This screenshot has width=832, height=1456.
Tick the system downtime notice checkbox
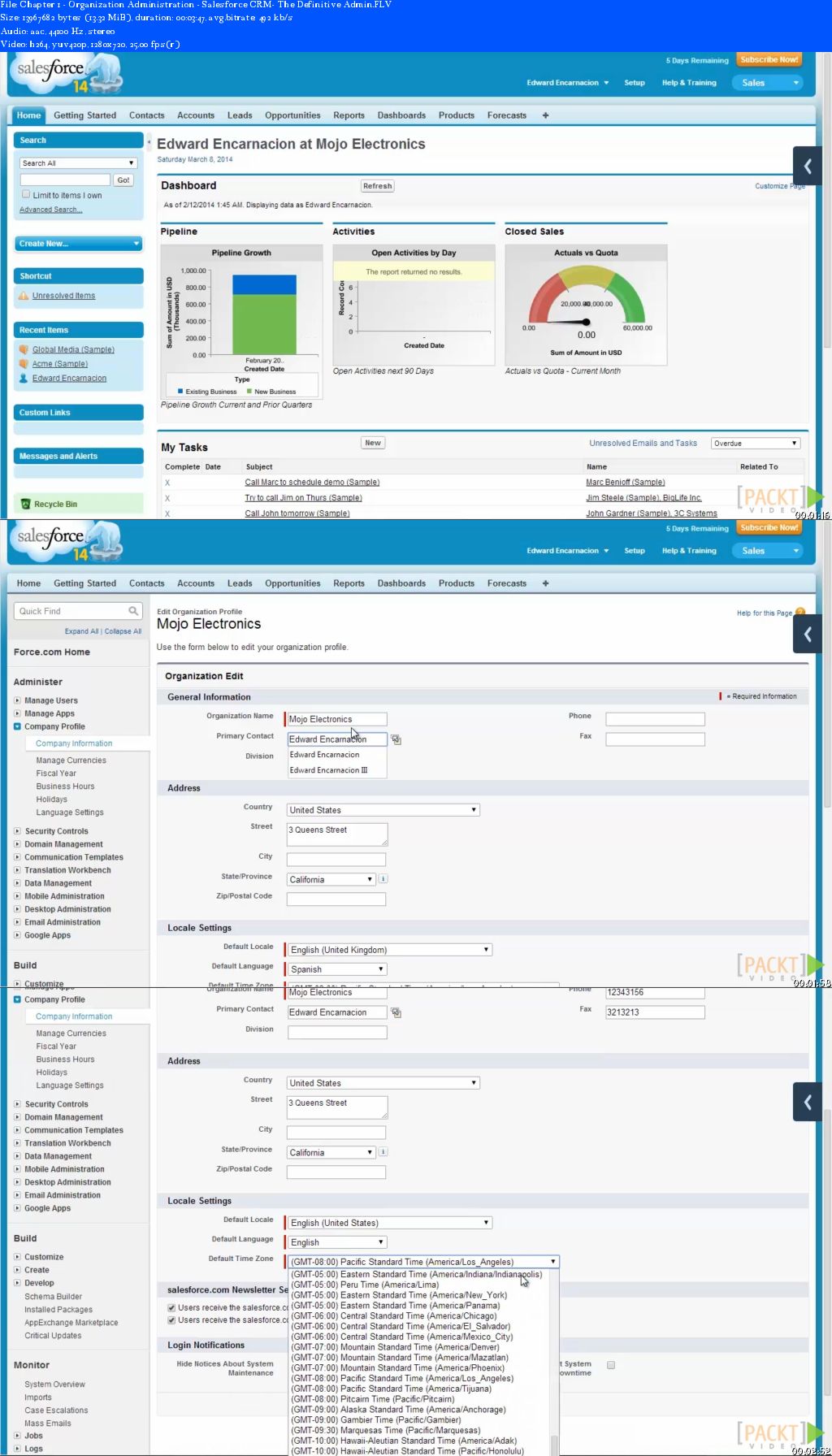click(611, 1365)
